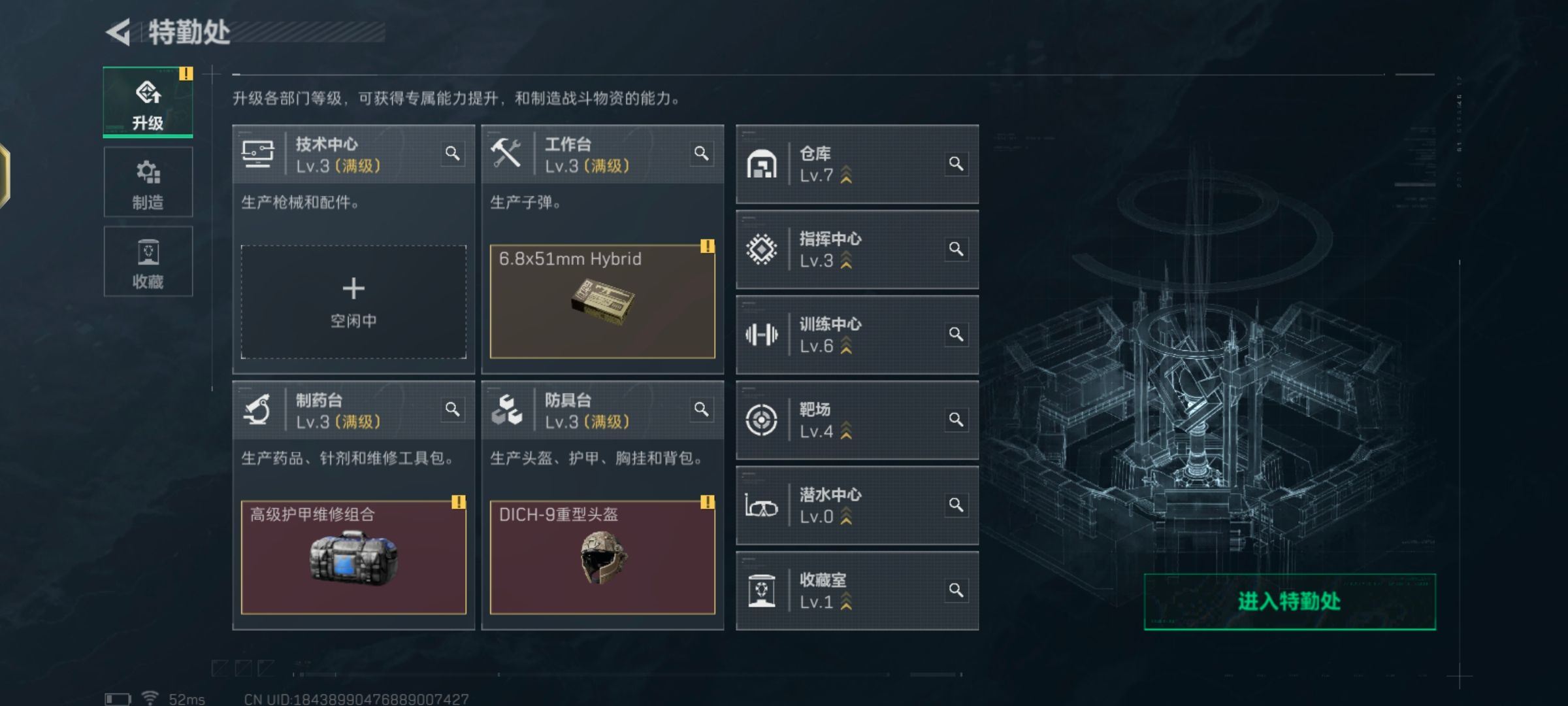Image resolution: width=1568 pixels, height=706 pixels.
Task: Click the 靶场 target icon
Action: (762, 420)
